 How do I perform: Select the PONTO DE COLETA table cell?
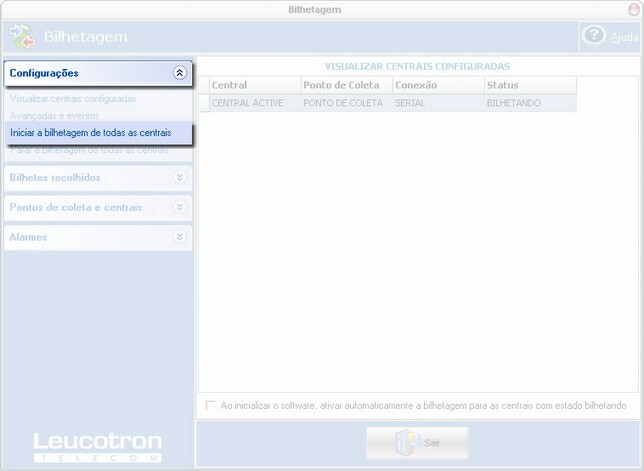tap(347, 103)
